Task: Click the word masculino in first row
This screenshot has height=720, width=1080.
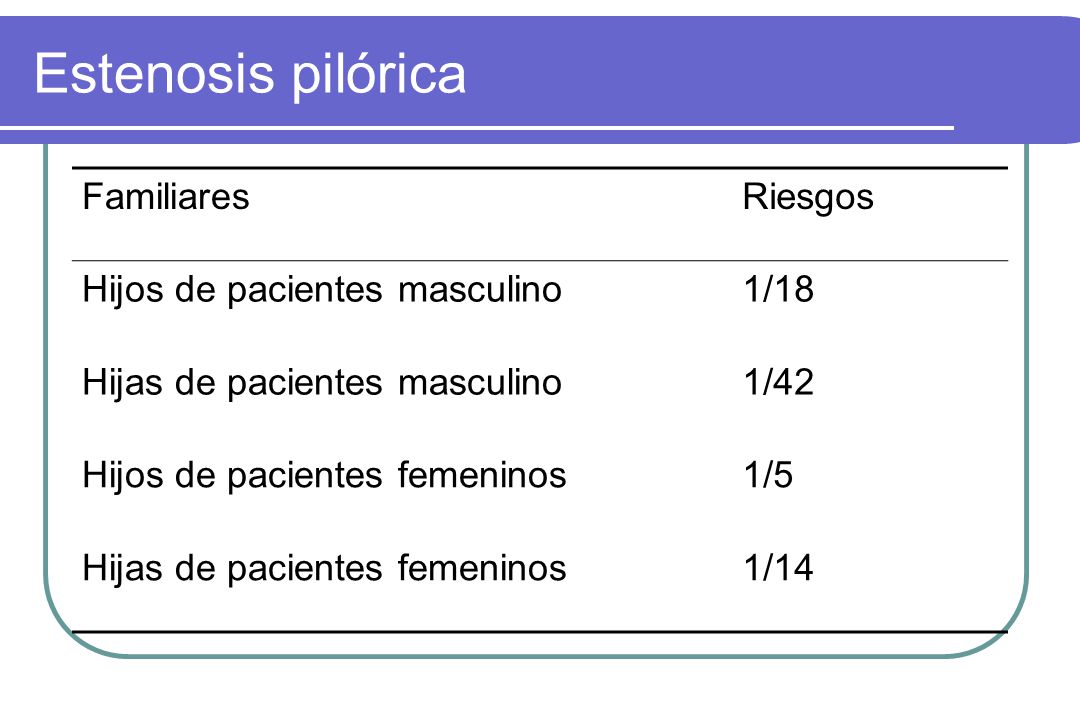Action: click(479, 290)
